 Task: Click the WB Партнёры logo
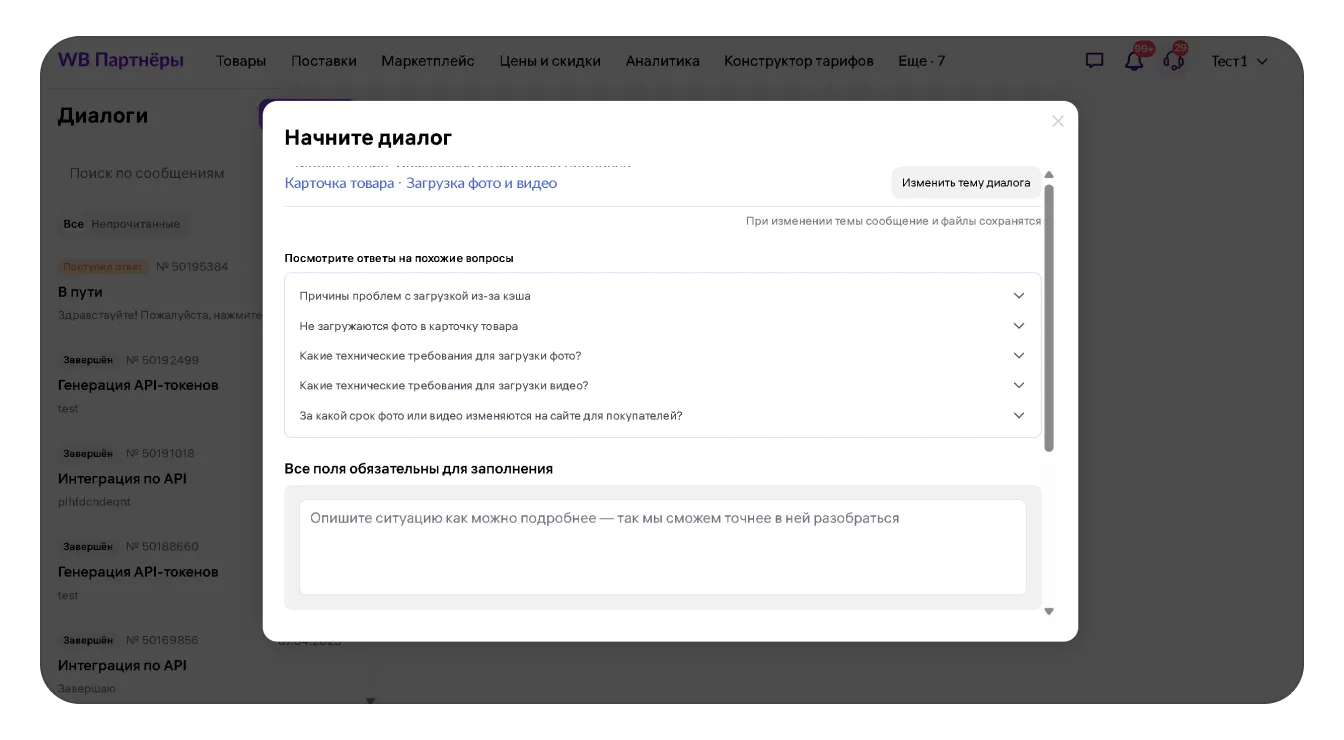point(121,60)
